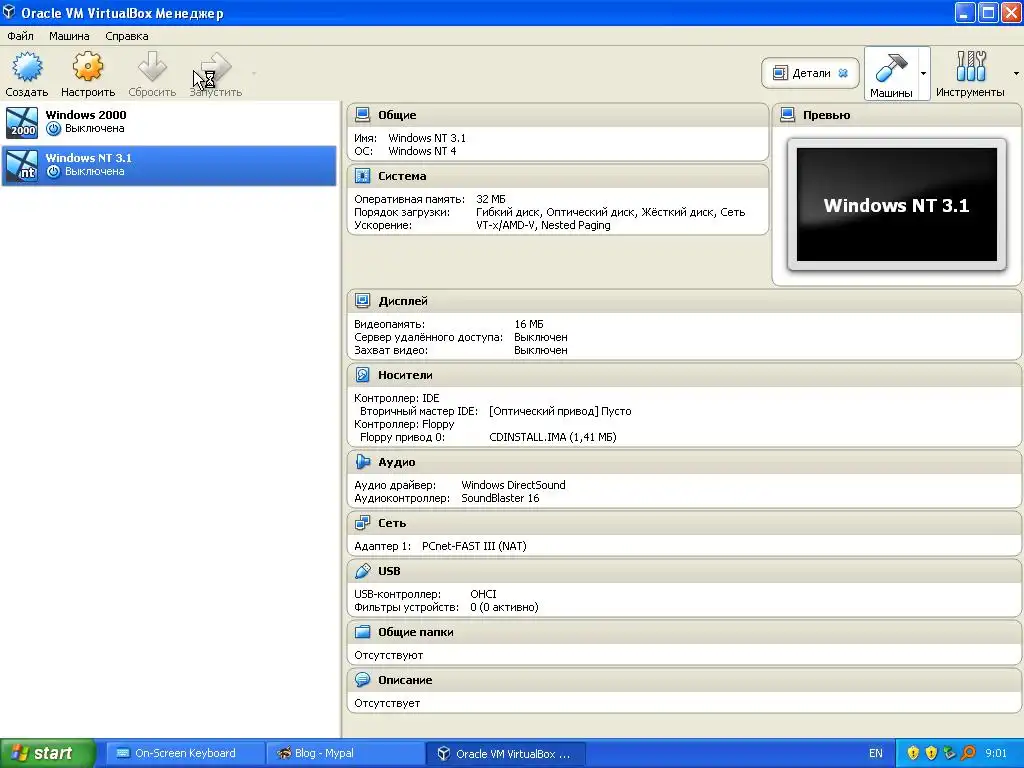This screenshot has height=768, width=1024.
Task: Open the Файл menu
Action: tap(20, 36)
